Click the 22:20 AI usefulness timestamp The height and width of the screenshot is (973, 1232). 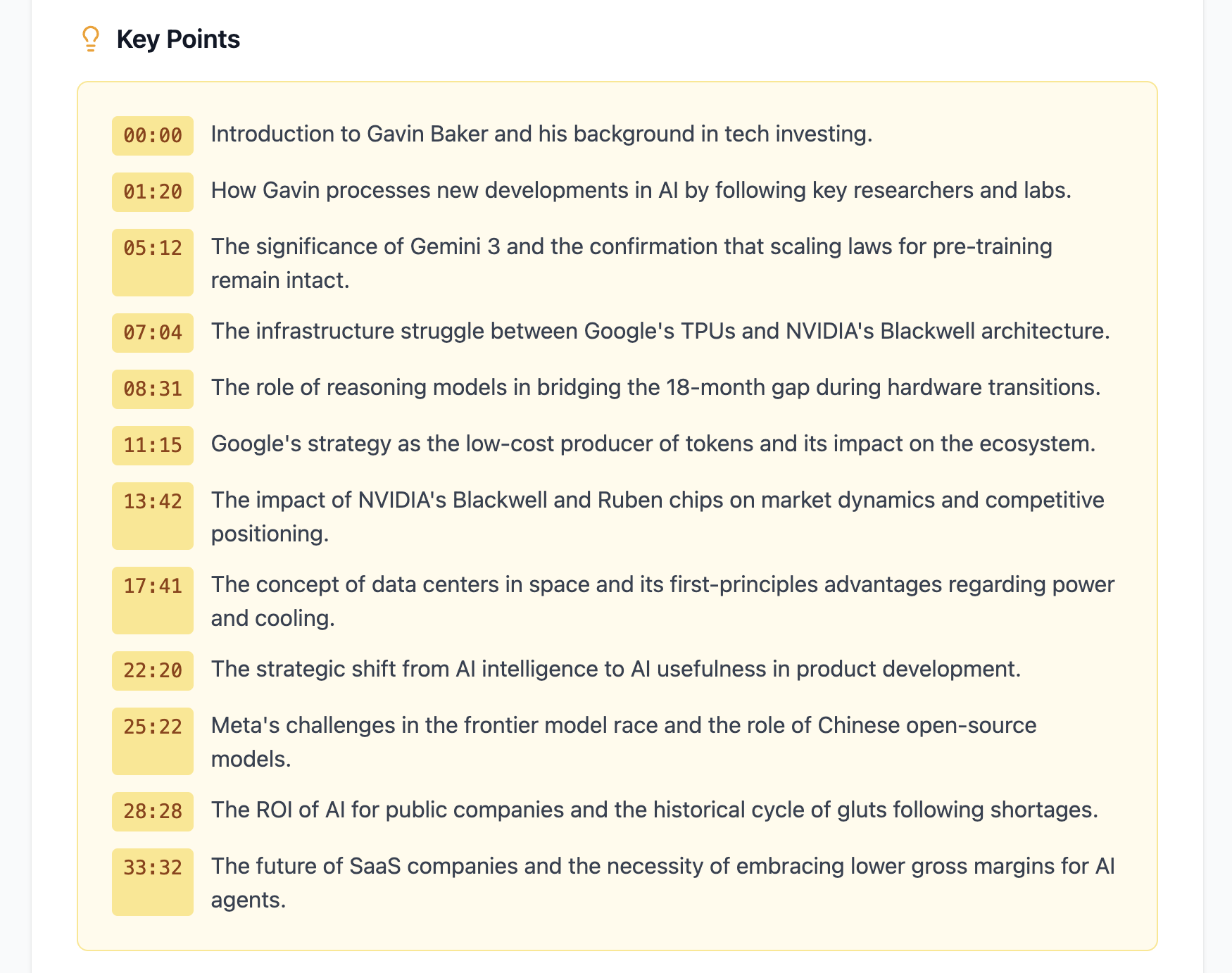152,671
